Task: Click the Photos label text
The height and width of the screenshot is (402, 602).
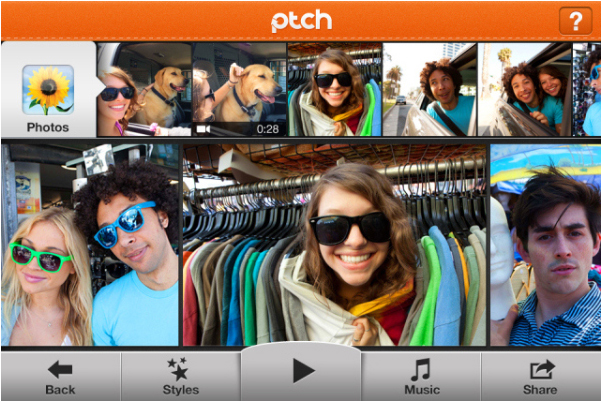Action: pos(48,127)
